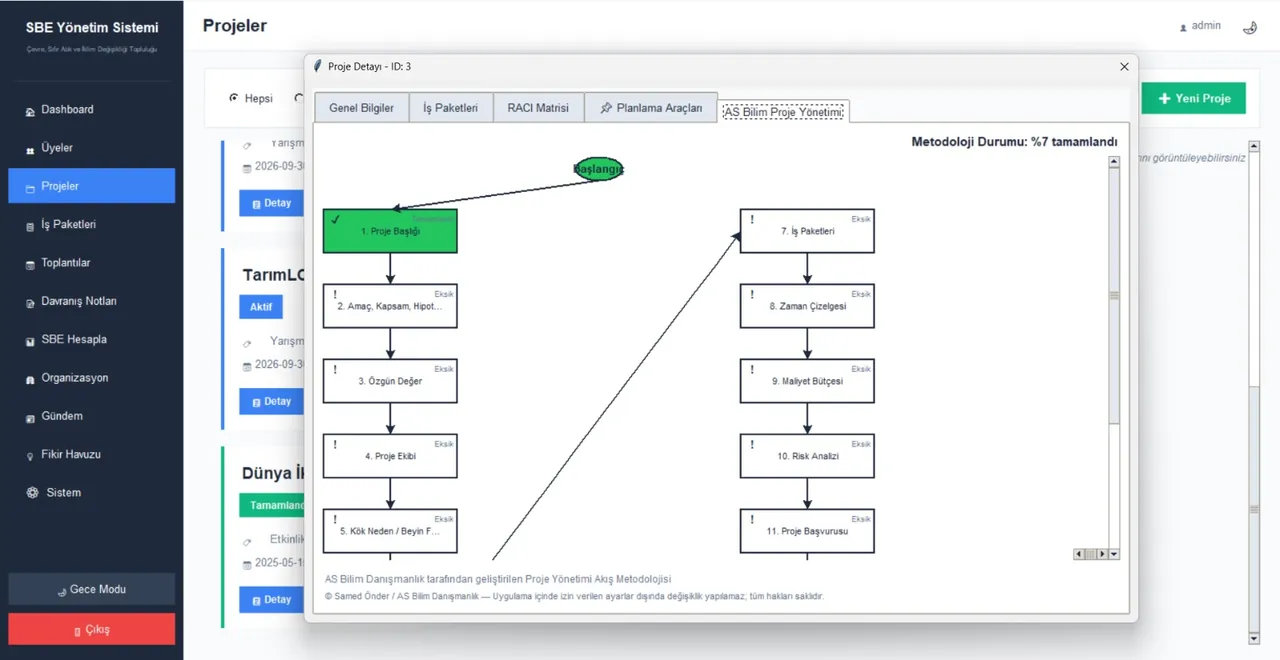This screenshot has height=660, width=1280.
Task: Click the diagram's vertical scrollbar down arrow
Action: (x=1114, y=554)
